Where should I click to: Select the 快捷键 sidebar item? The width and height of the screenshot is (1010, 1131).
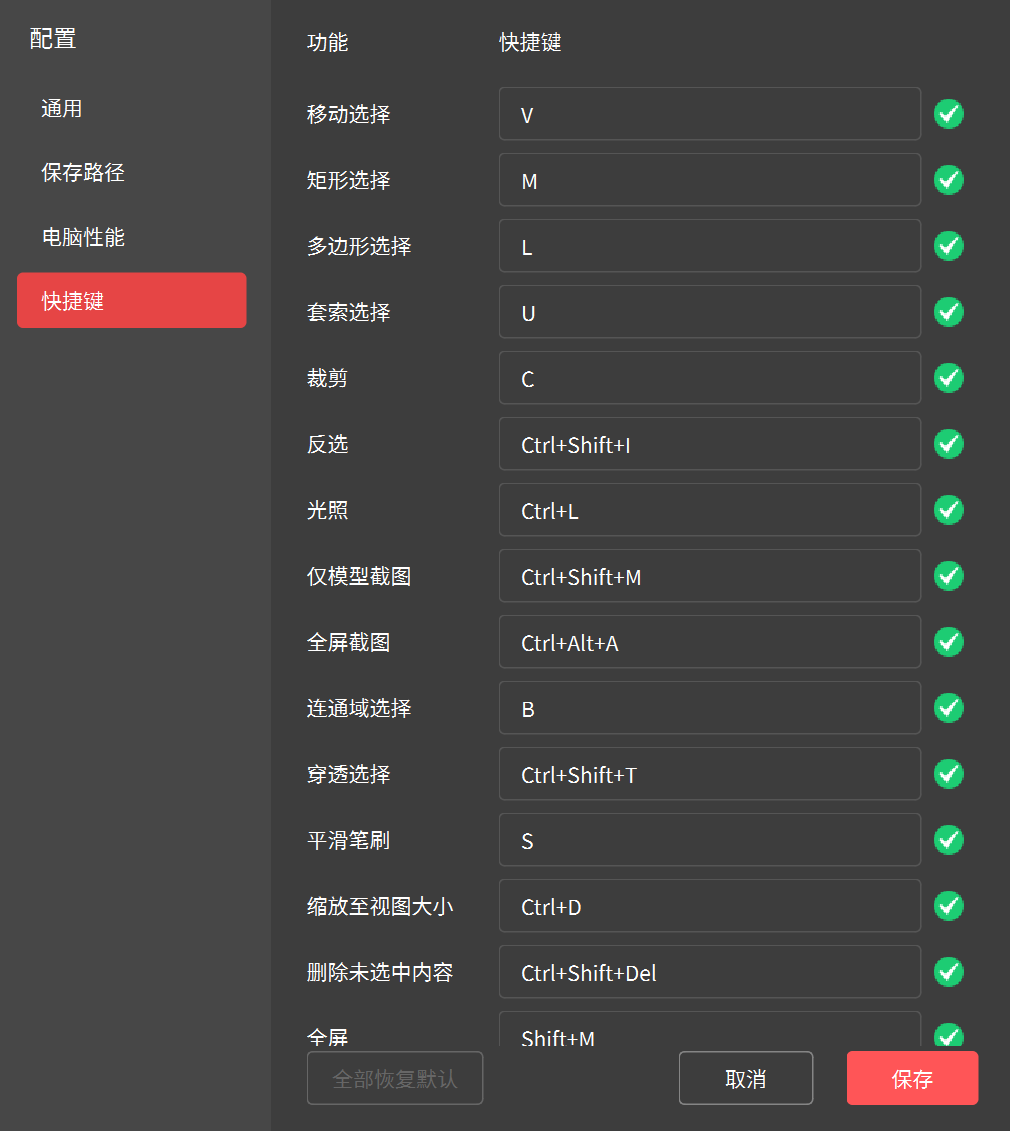(x=131, y=300)
